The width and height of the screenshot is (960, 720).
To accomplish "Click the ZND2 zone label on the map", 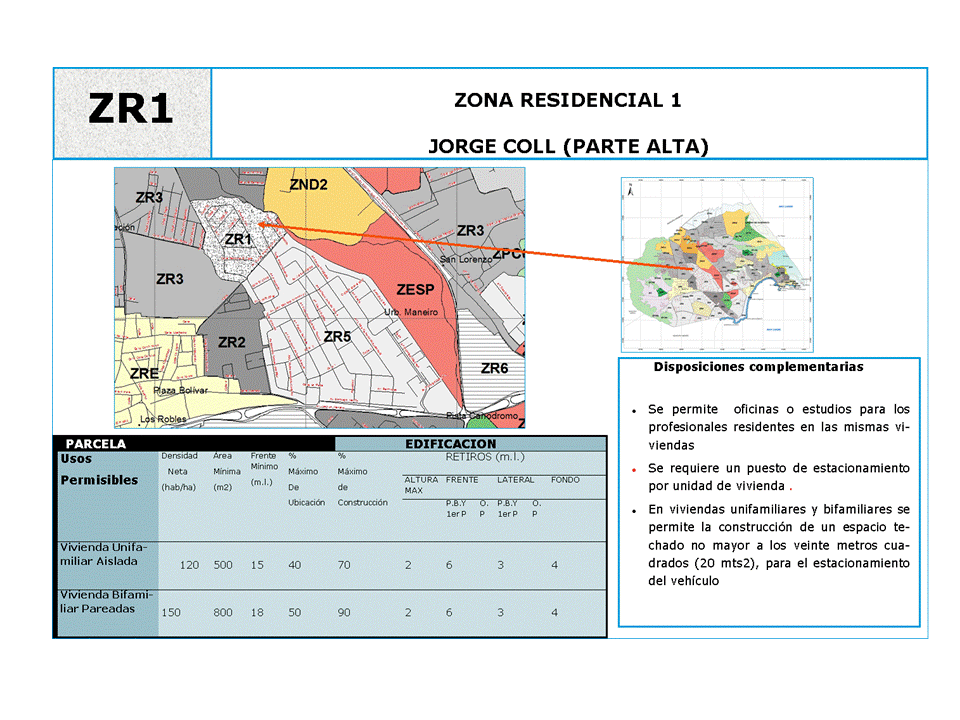I will 308,184.
